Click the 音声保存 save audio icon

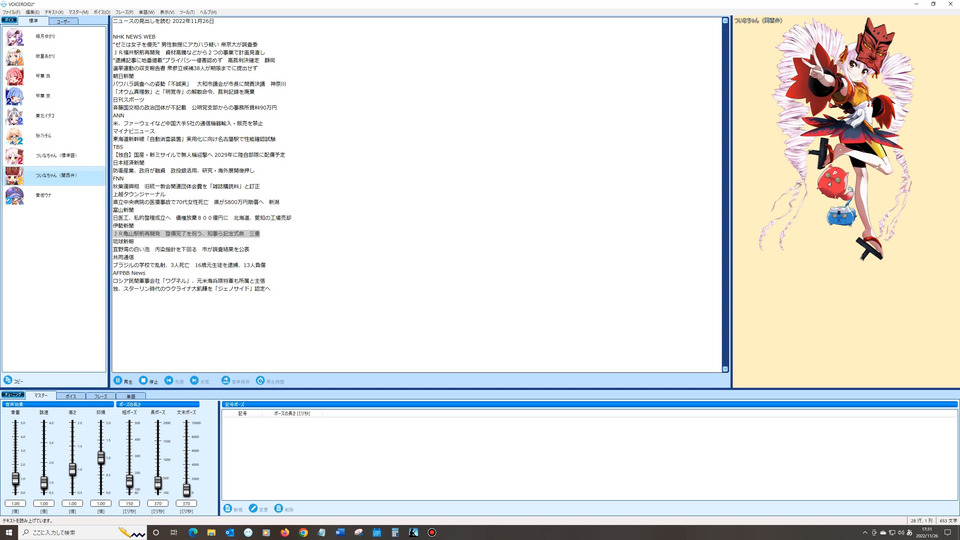(x=226, y=380)
